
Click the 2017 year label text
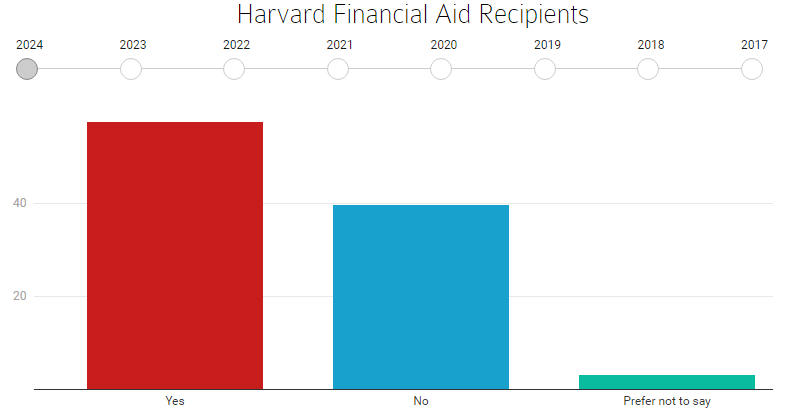754,45
